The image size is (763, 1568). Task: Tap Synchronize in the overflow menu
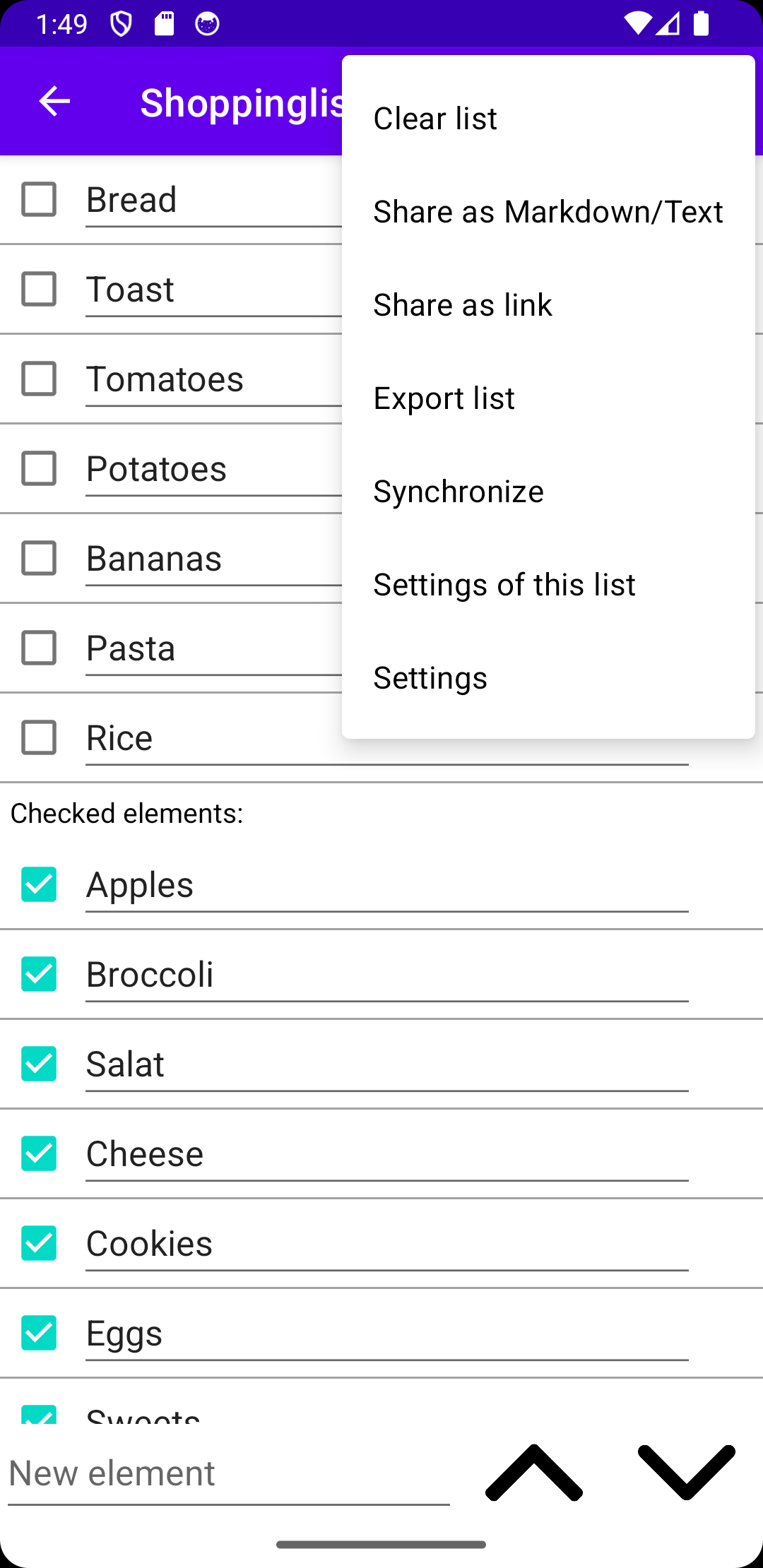548,492
